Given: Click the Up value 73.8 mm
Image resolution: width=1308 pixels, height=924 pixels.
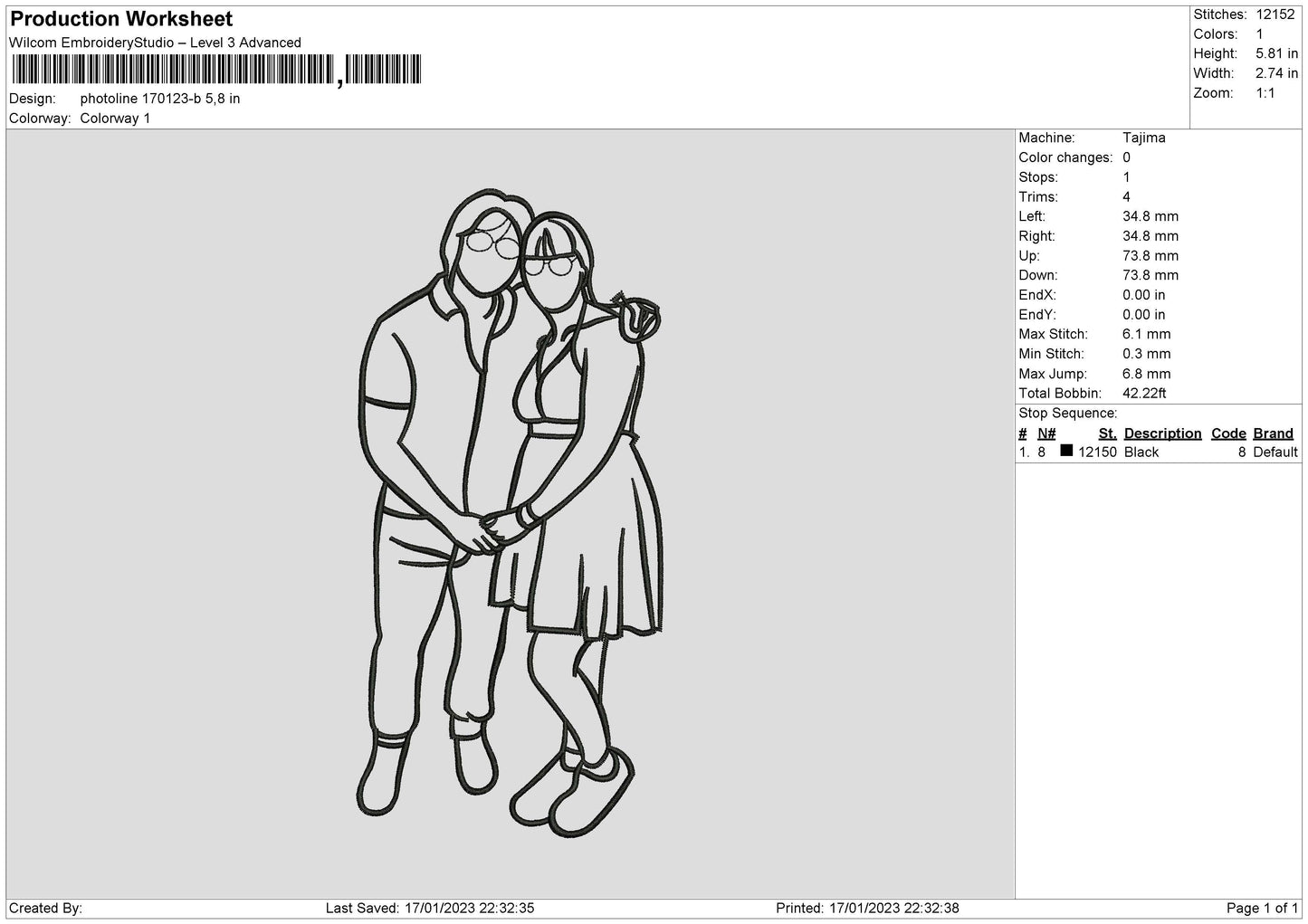Looking at the screenshot, I should tap(1150, 256).
